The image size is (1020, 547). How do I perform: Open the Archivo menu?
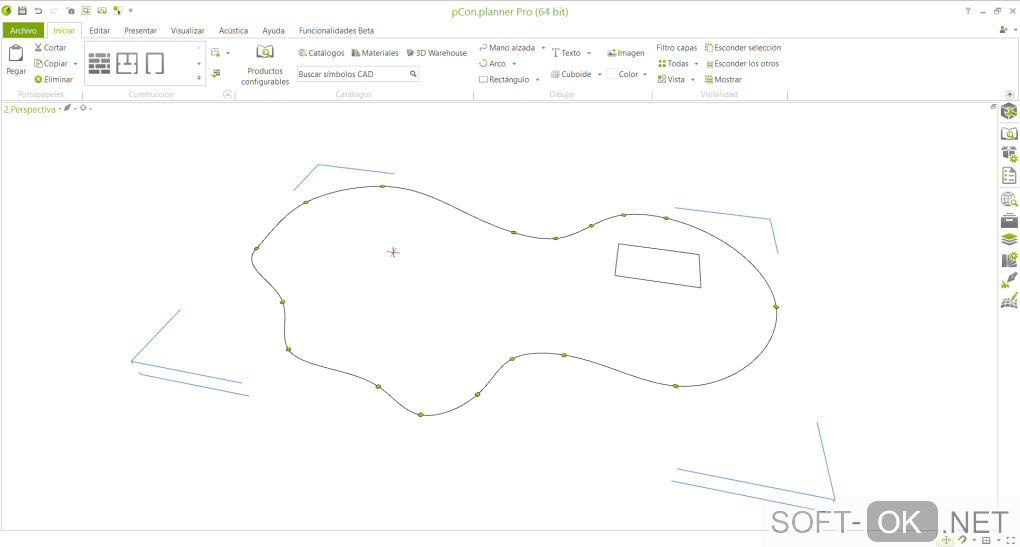point(23,31)
